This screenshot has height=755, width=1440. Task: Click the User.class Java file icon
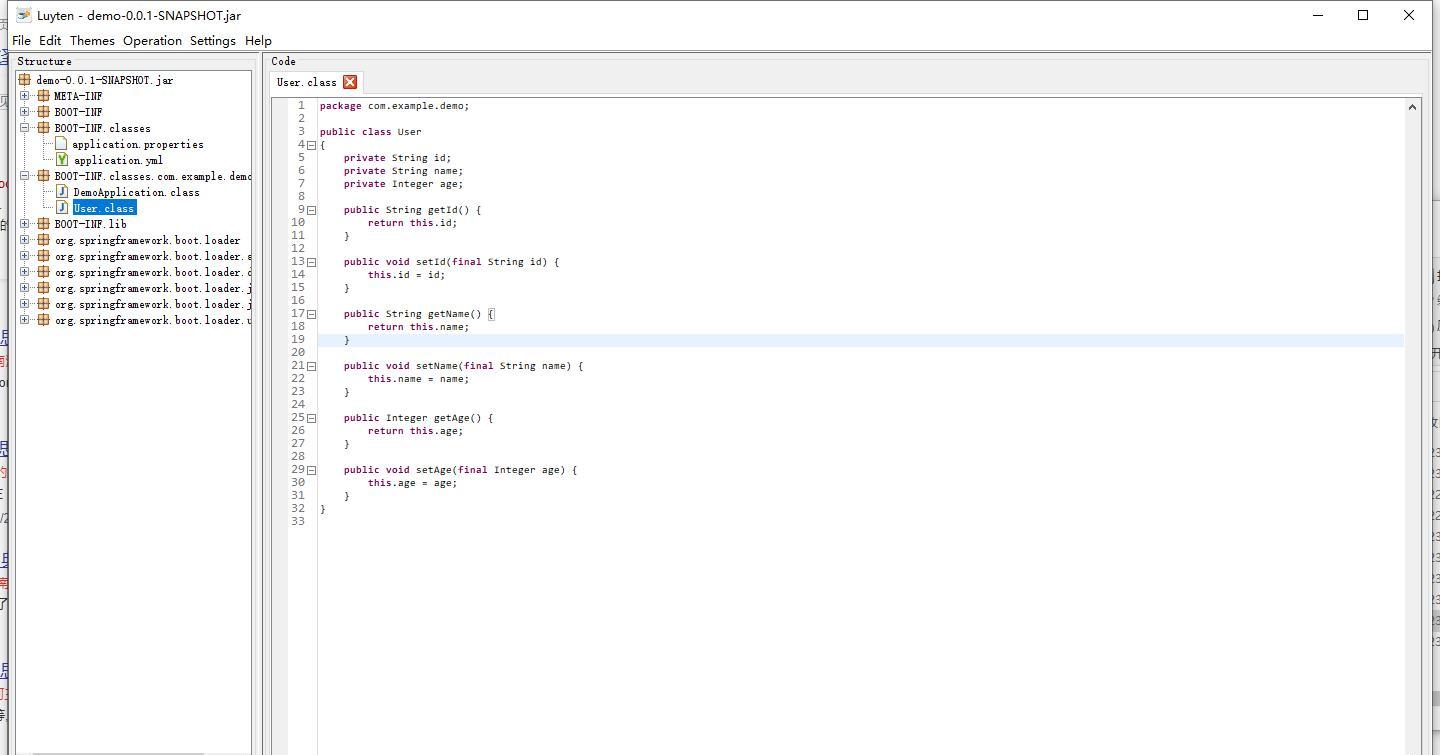62,208
